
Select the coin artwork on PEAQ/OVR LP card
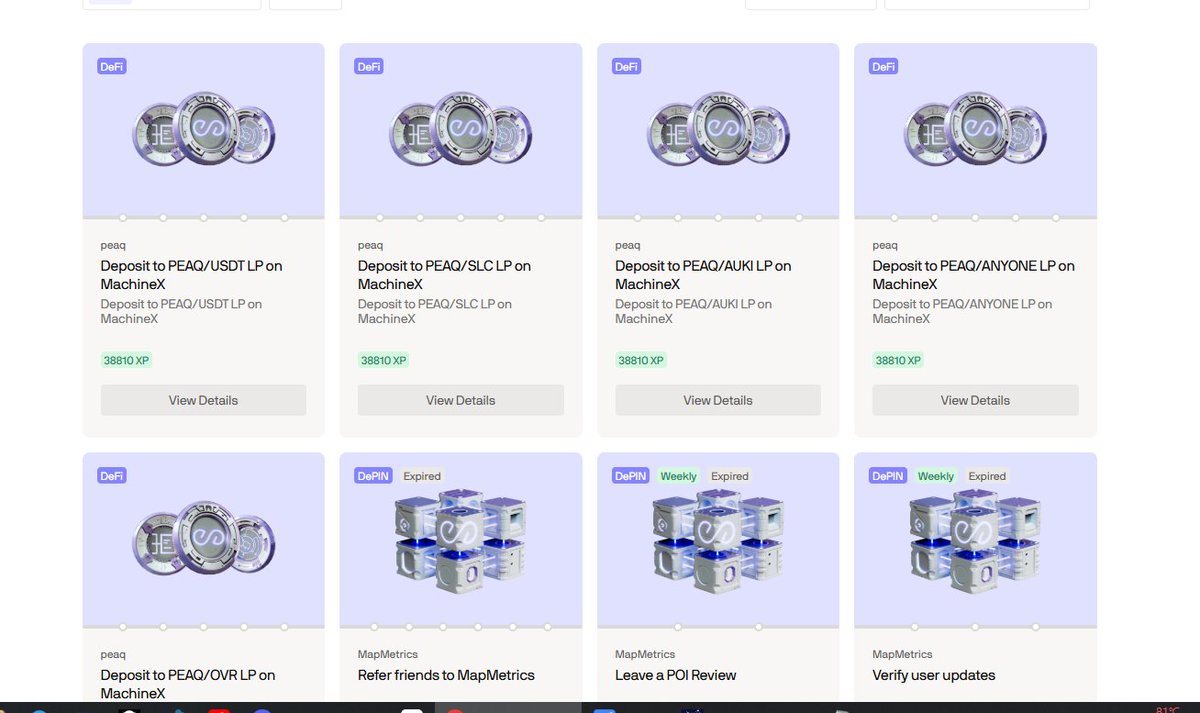tap(204, 541)
